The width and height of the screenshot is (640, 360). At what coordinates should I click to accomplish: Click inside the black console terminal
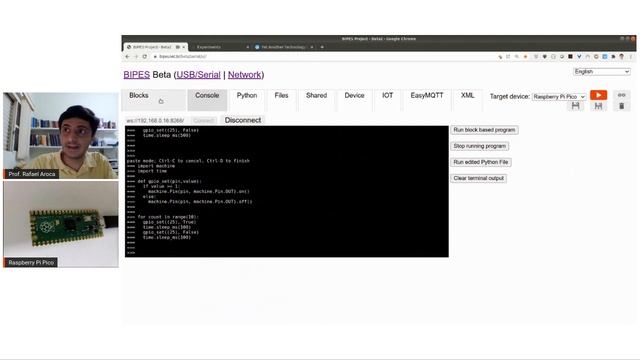click(287, 191)
